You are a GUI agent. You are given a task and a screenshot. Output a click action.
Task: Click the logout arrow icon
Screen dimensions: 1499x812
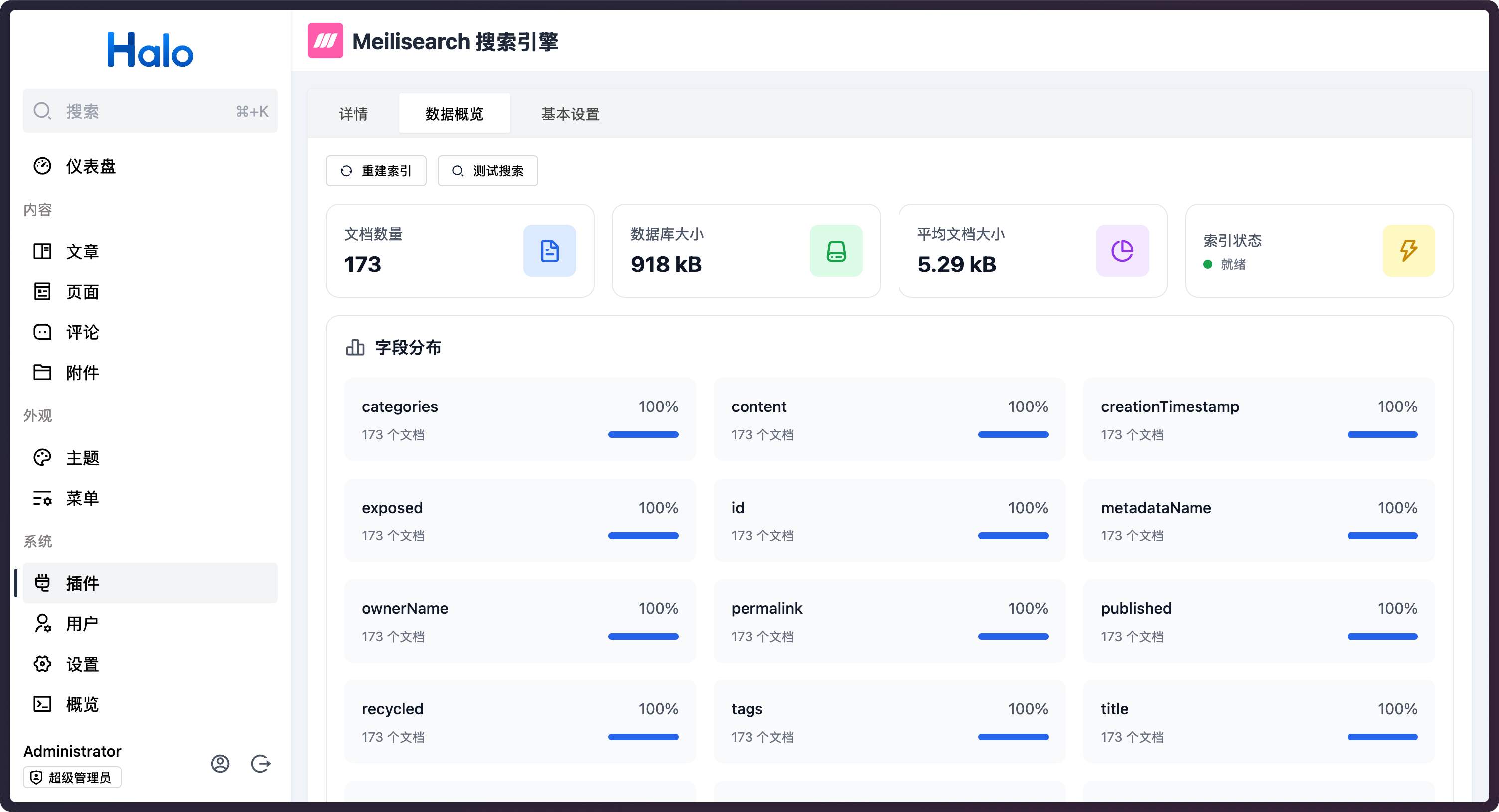click(x=260, y=763)
